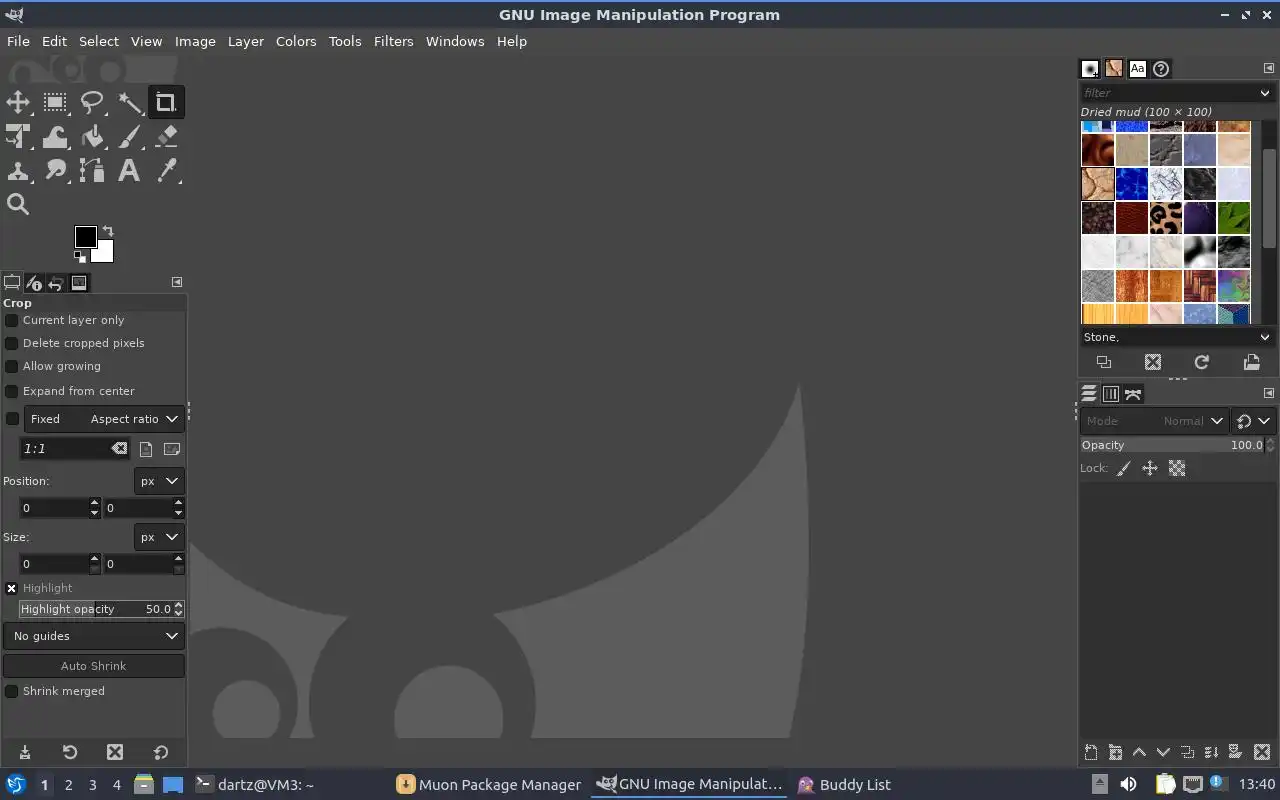Open the Filters menu

tap(393, 41)
